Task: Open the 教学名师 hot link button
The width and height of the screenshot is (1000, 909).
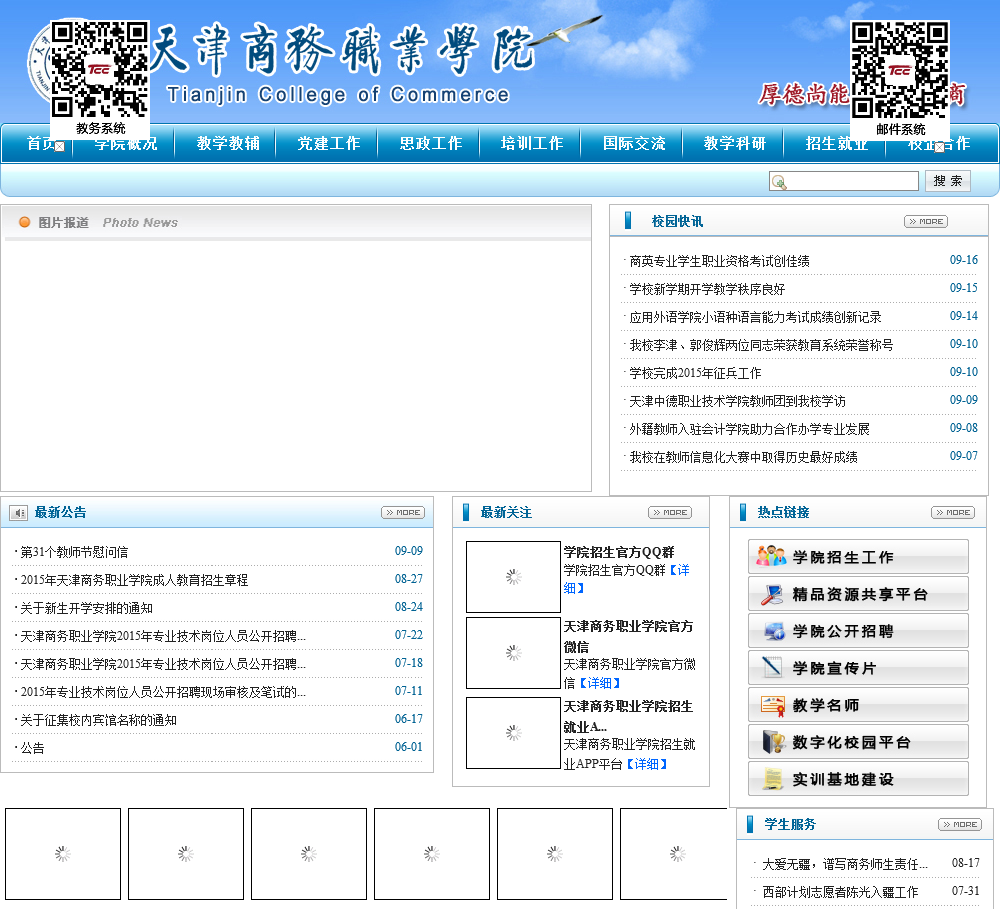Action: coord(858,705)
